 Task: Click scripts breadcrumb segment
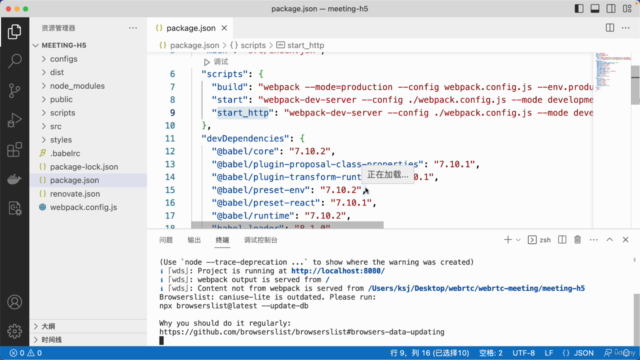(248, 45)
